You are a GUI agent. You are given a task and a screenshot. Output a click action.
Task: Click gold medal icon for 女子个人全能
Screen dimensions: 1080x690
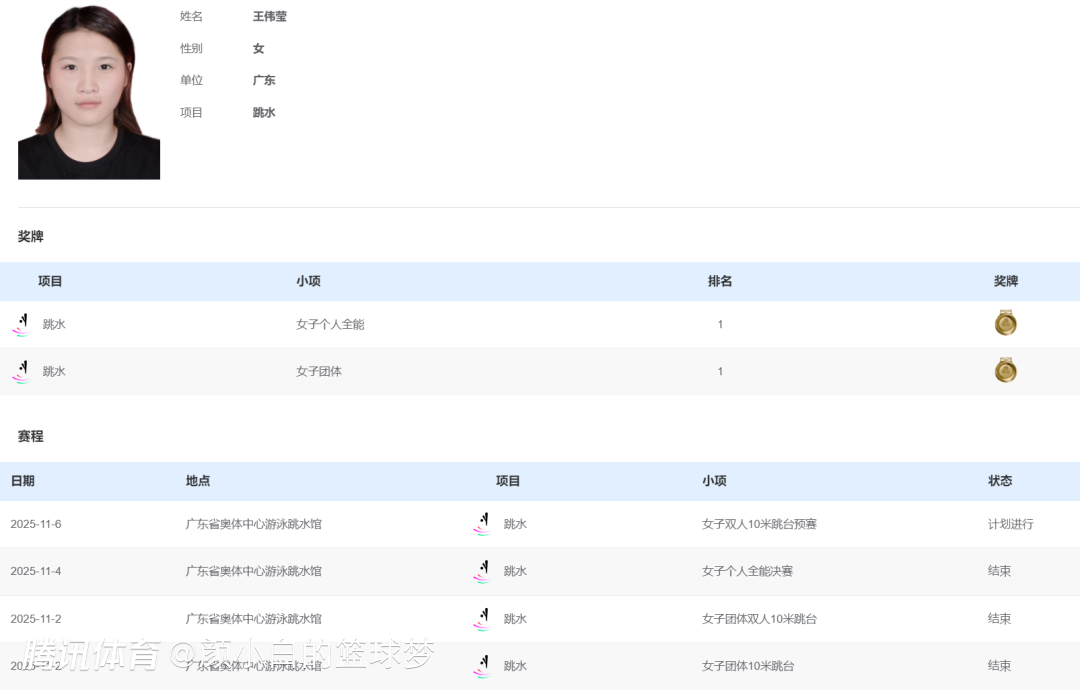click(1005, 323)
